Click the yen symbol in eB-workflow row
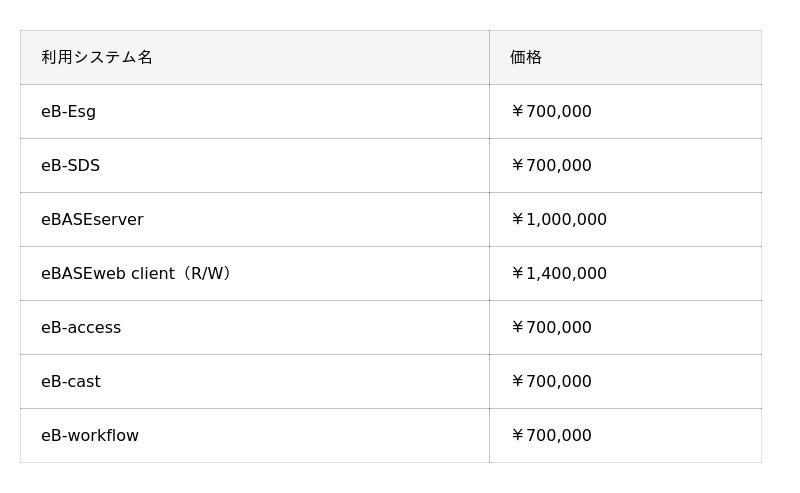The height and width of the screenshot is (493, 800). coord(517,435)
